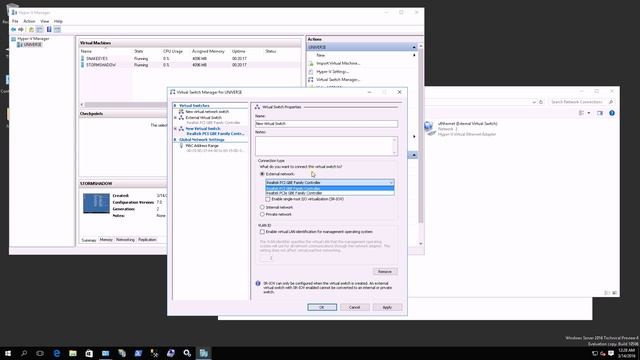Click the help icon in Network Connections window
The image size is (640, 360).
(611, 113)
